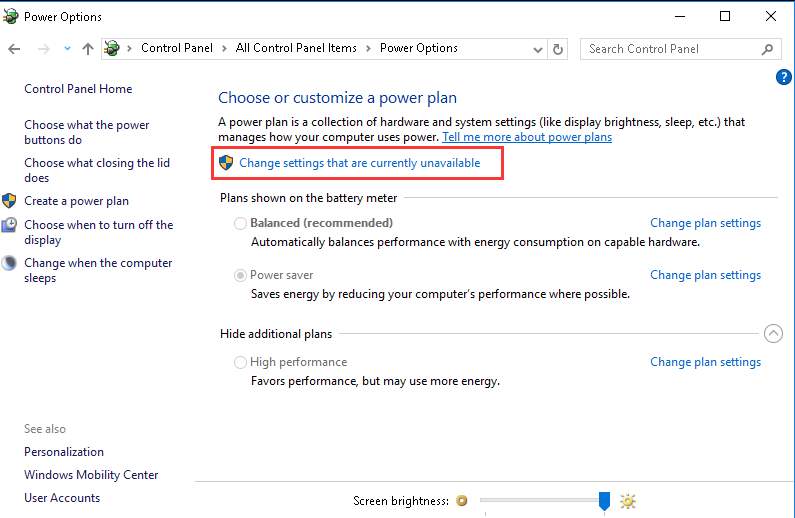Click the bright sun brightness icon
The width and height of the screenshot is (795, 518).
(628, 501)
